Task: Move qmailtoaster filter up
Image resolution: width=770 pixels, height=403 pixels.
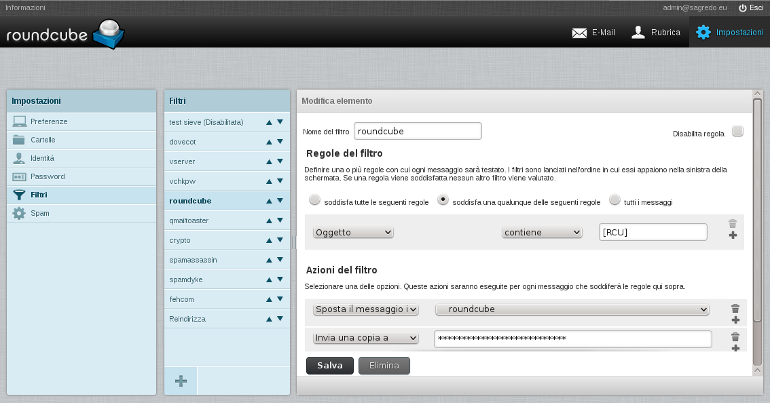Action: point(269,220)
